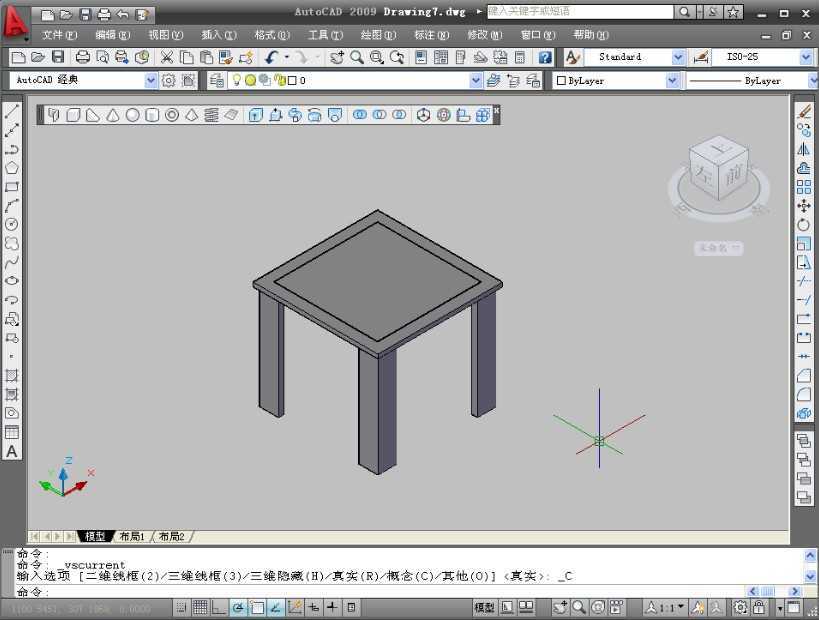Open the ISO-25 dimension style dropdown
819x620 pixels.
806,57
